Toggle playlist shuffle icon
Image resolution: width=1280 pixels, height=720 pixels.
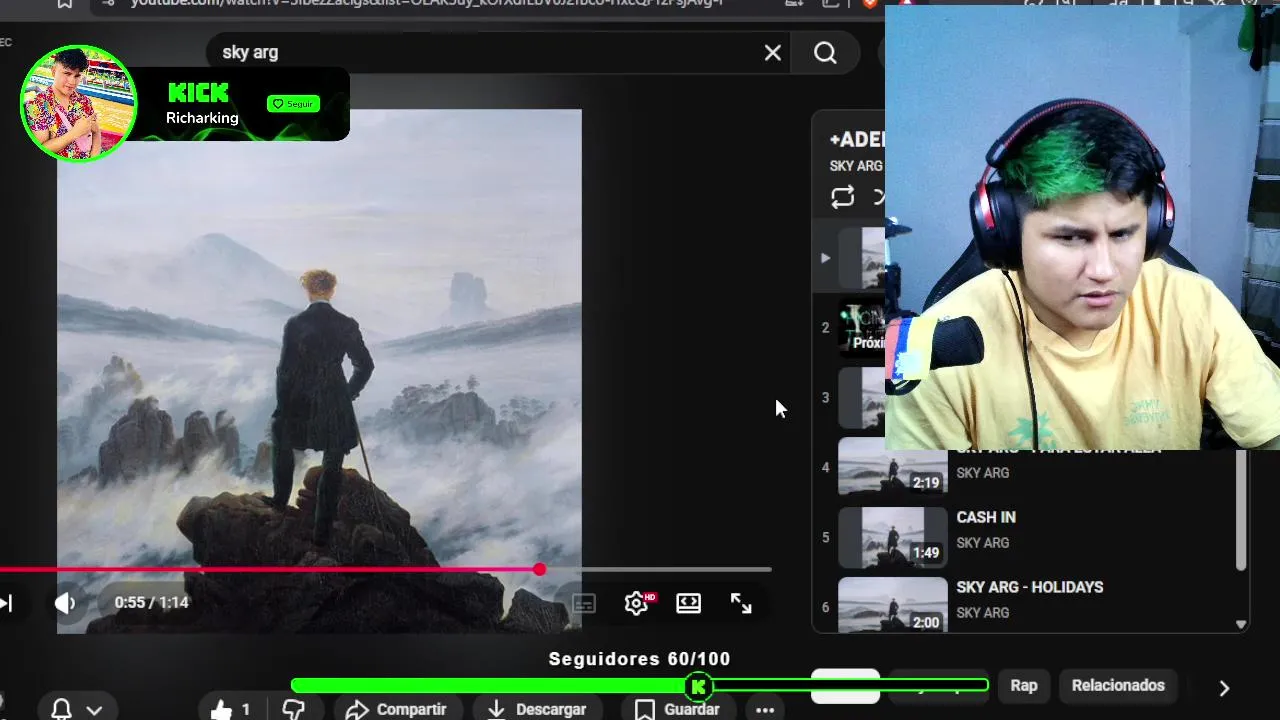pyautogui.click(x=878, y=197)
